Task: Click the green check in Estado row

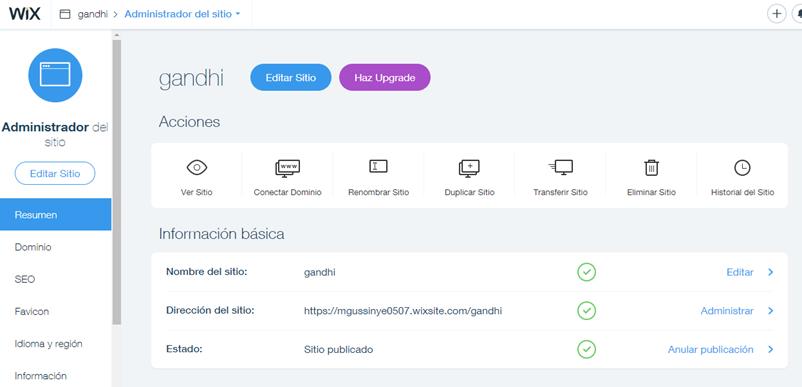Action: [x=587, y=349]
